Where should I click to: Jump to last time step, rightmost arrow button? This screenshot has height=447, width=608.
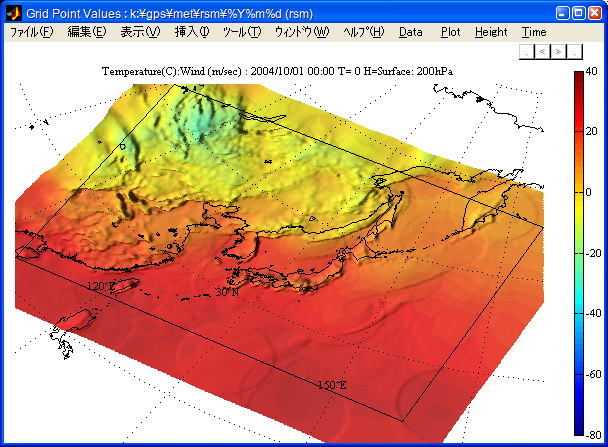coord(573,50)
